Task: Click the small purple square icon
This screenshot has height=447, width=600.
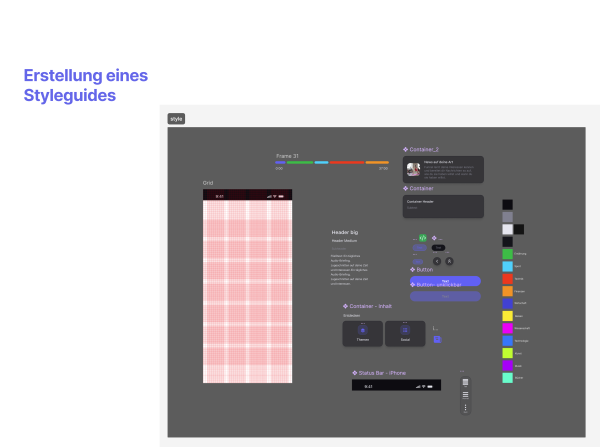Action: point(436,340)
